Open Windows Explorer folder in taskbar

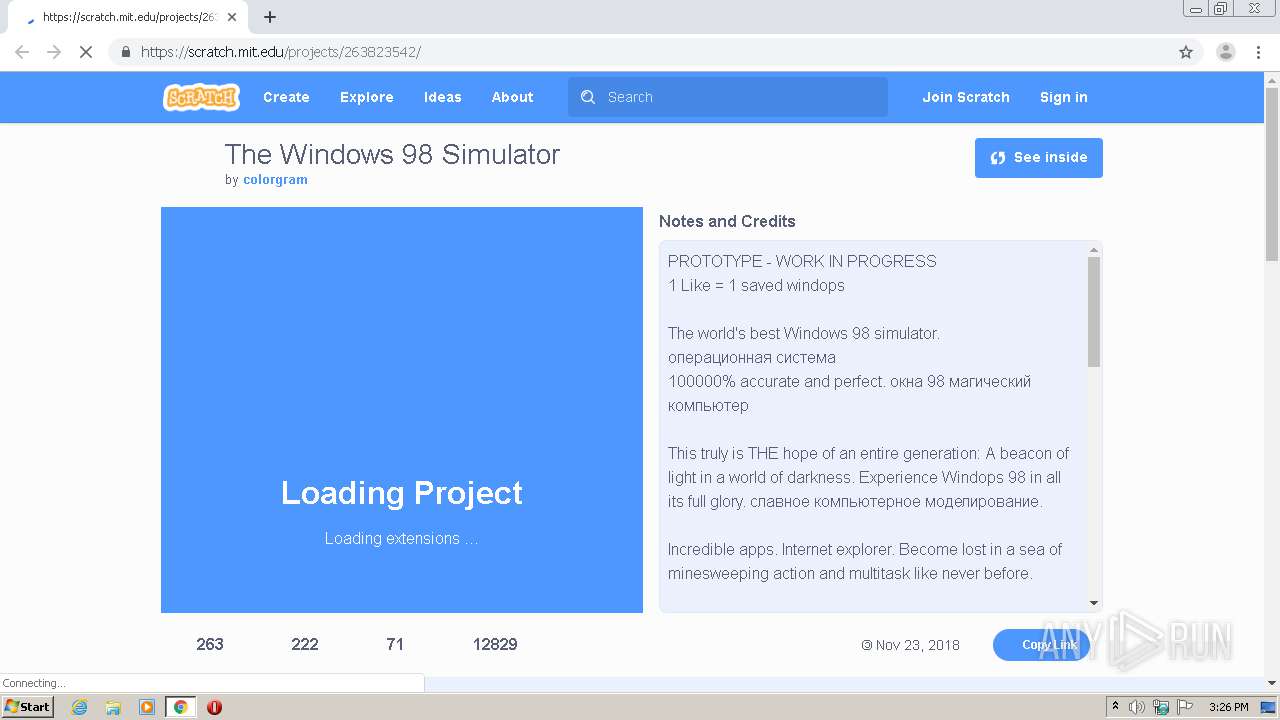(x=113, y=707)
